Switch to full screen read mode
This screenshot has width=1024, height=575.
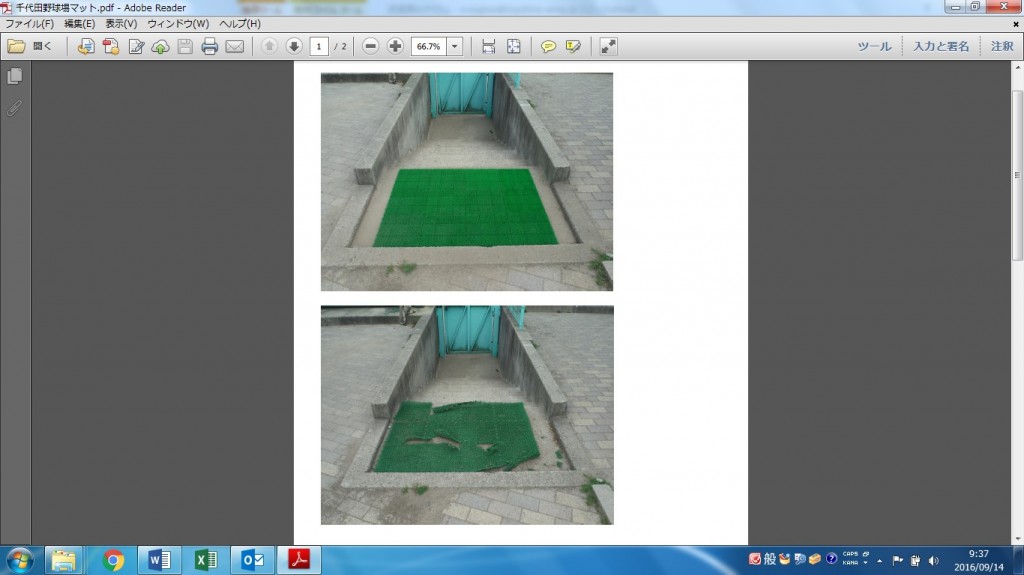(x=608, y=46)
